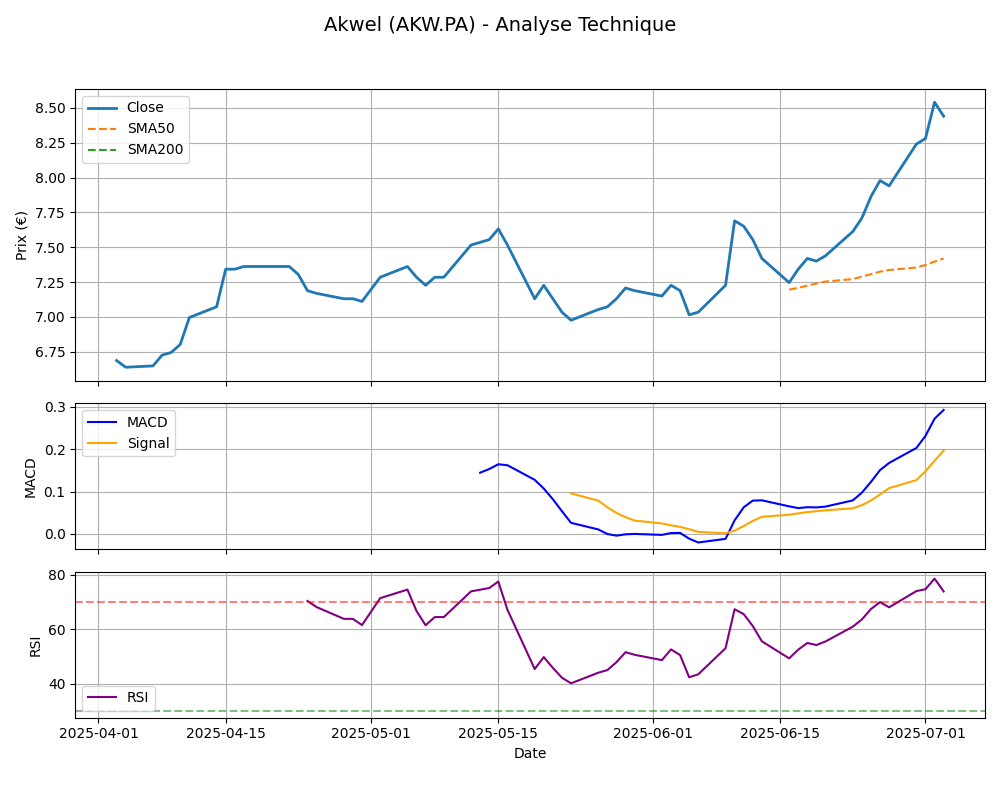Click the 0.3 MACD tick label

point(55,407)
